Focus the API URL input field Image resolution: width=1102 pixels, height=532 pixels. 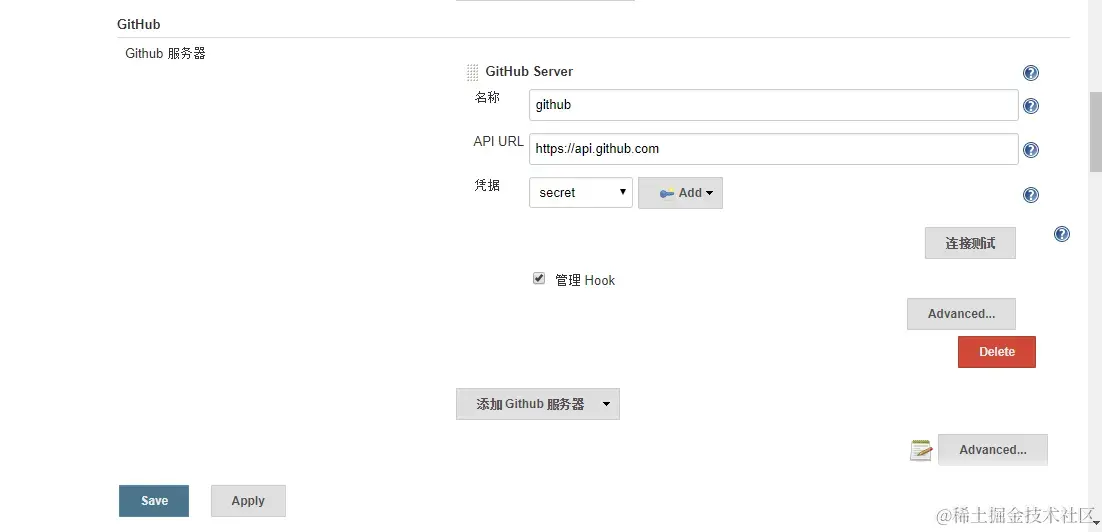pos(773,149)
